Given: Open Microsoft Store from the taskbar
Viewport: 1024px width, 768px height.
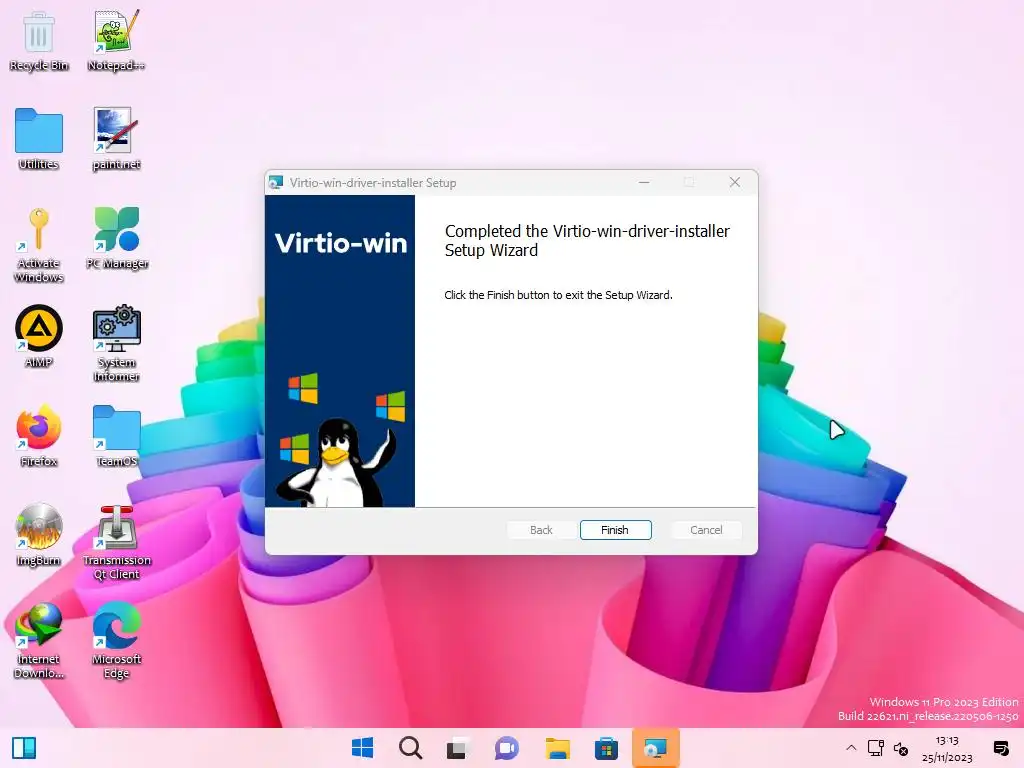Looking at the screenshot, I should click(x=606, y=748).
